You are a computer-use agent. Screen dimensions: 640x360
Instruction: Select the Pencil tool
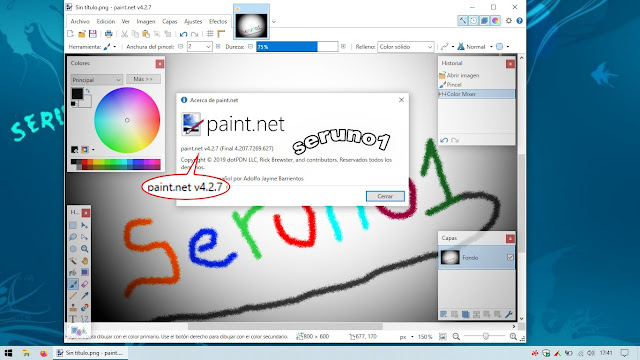[73, 296]
